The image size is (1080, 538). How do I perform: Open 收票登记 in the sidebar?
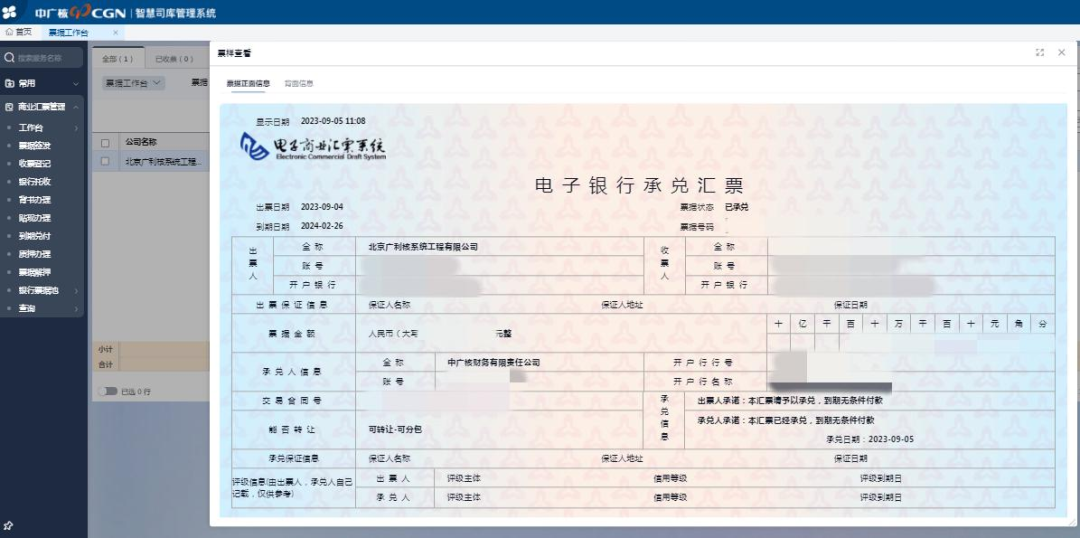point(34,164)
